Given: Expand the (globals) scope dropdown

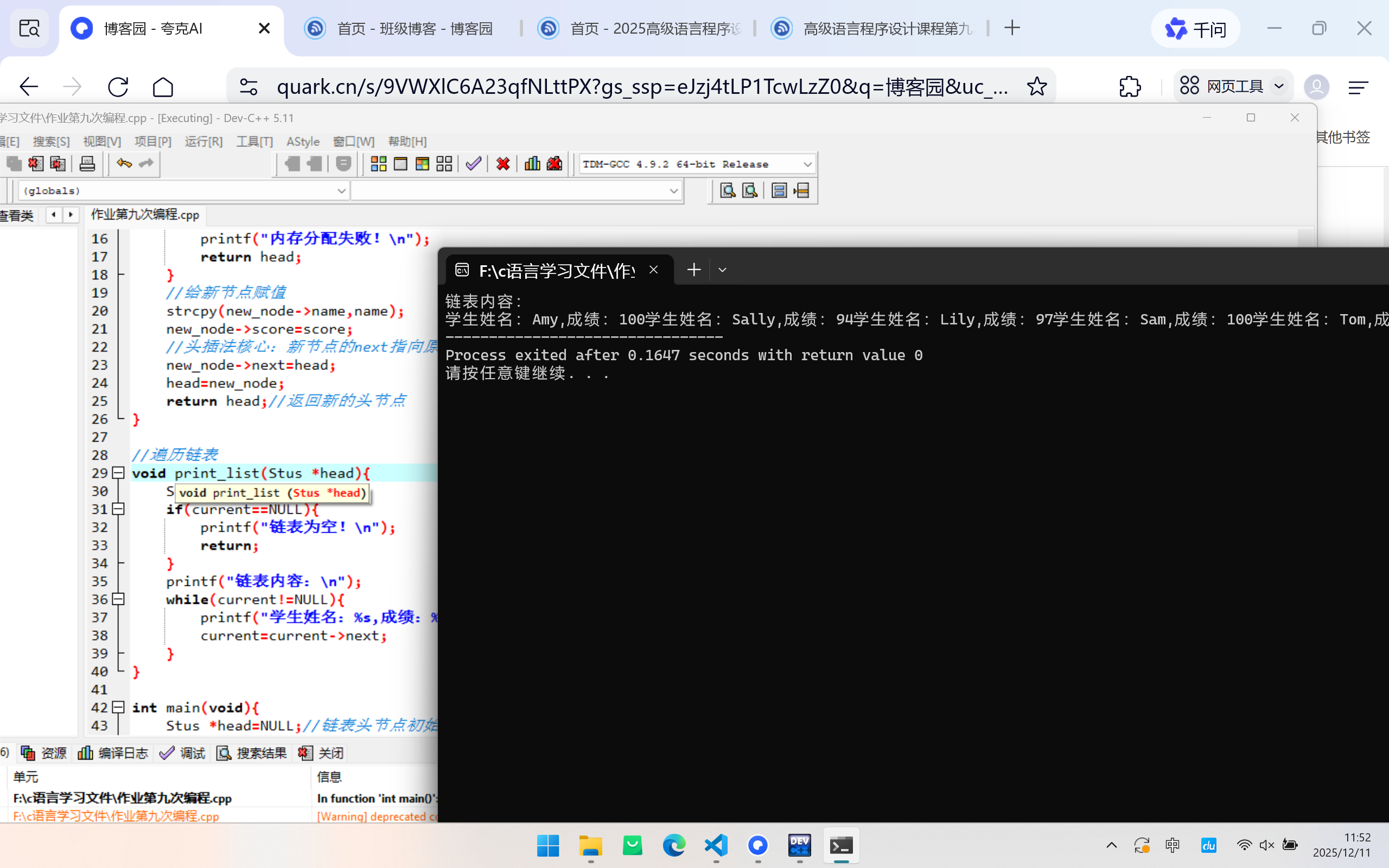Looking at the screenshot, I should tap(341, 190).
